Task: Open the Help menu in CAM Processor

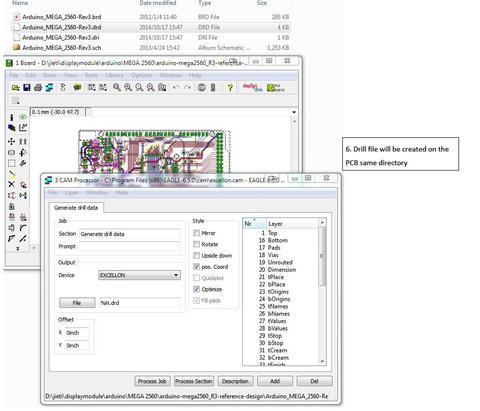Action: 122,193
